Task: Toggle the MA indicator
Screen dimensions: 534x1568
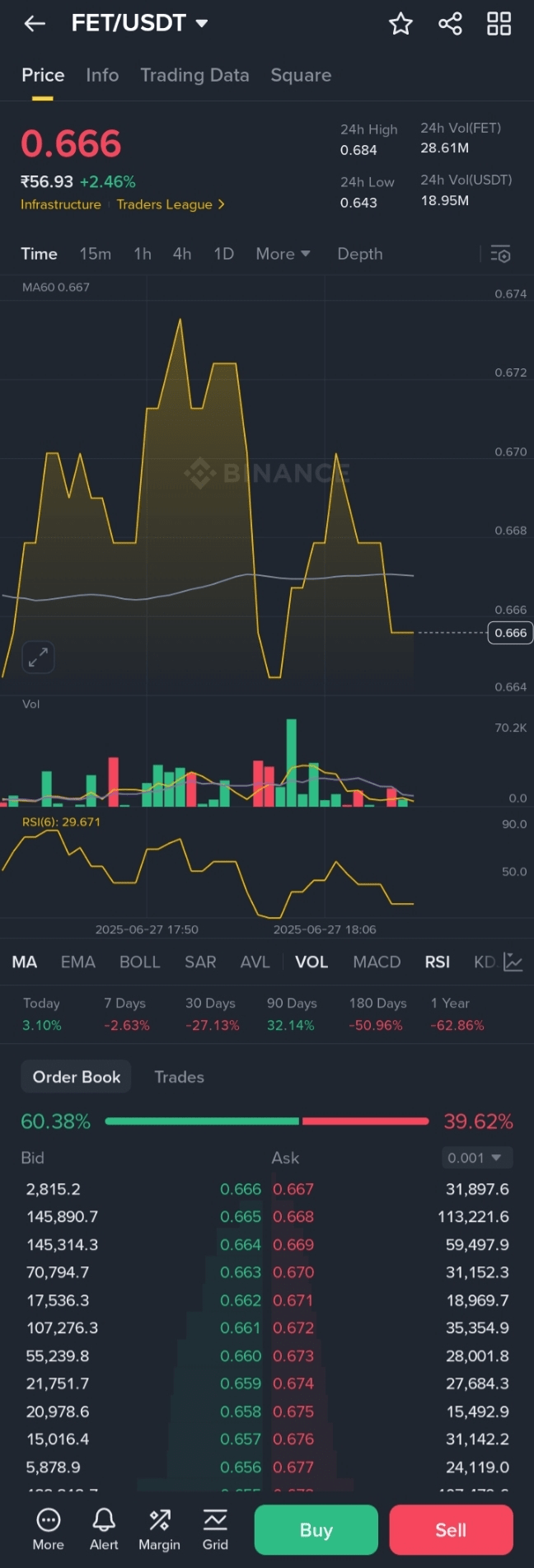Action: coord(25,962)
